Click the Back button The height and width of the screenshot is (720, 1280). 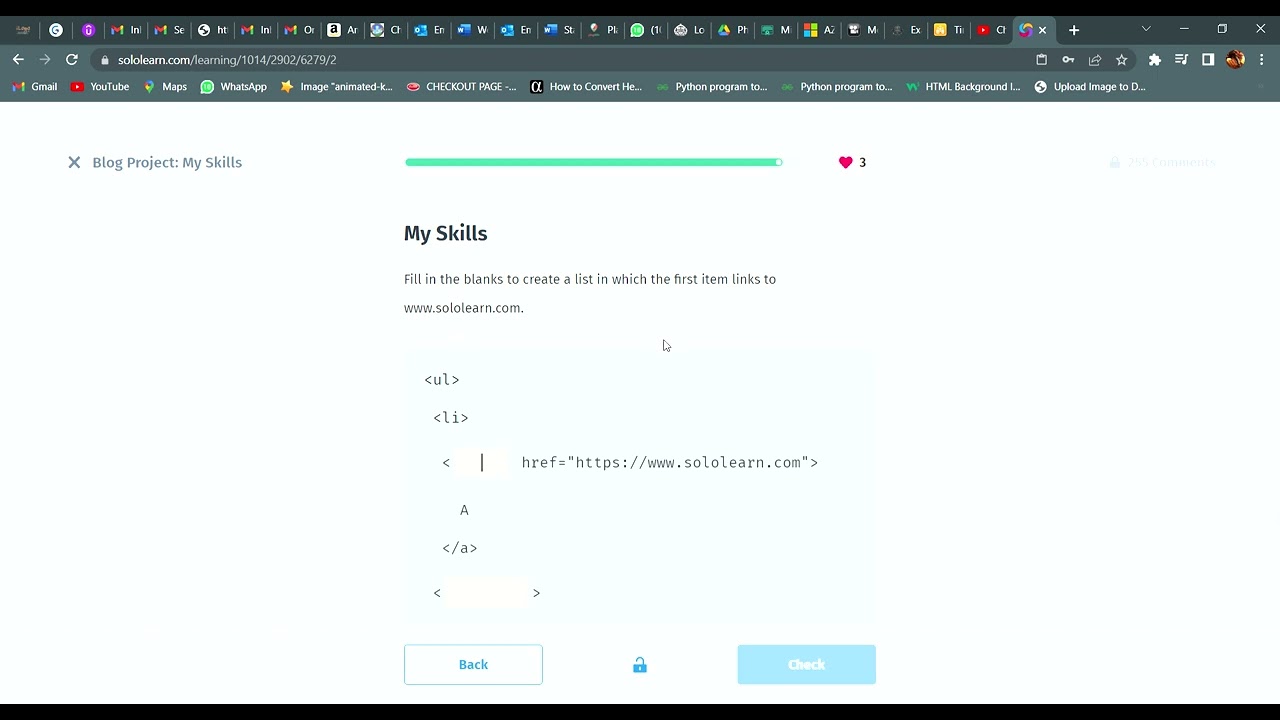473,665
